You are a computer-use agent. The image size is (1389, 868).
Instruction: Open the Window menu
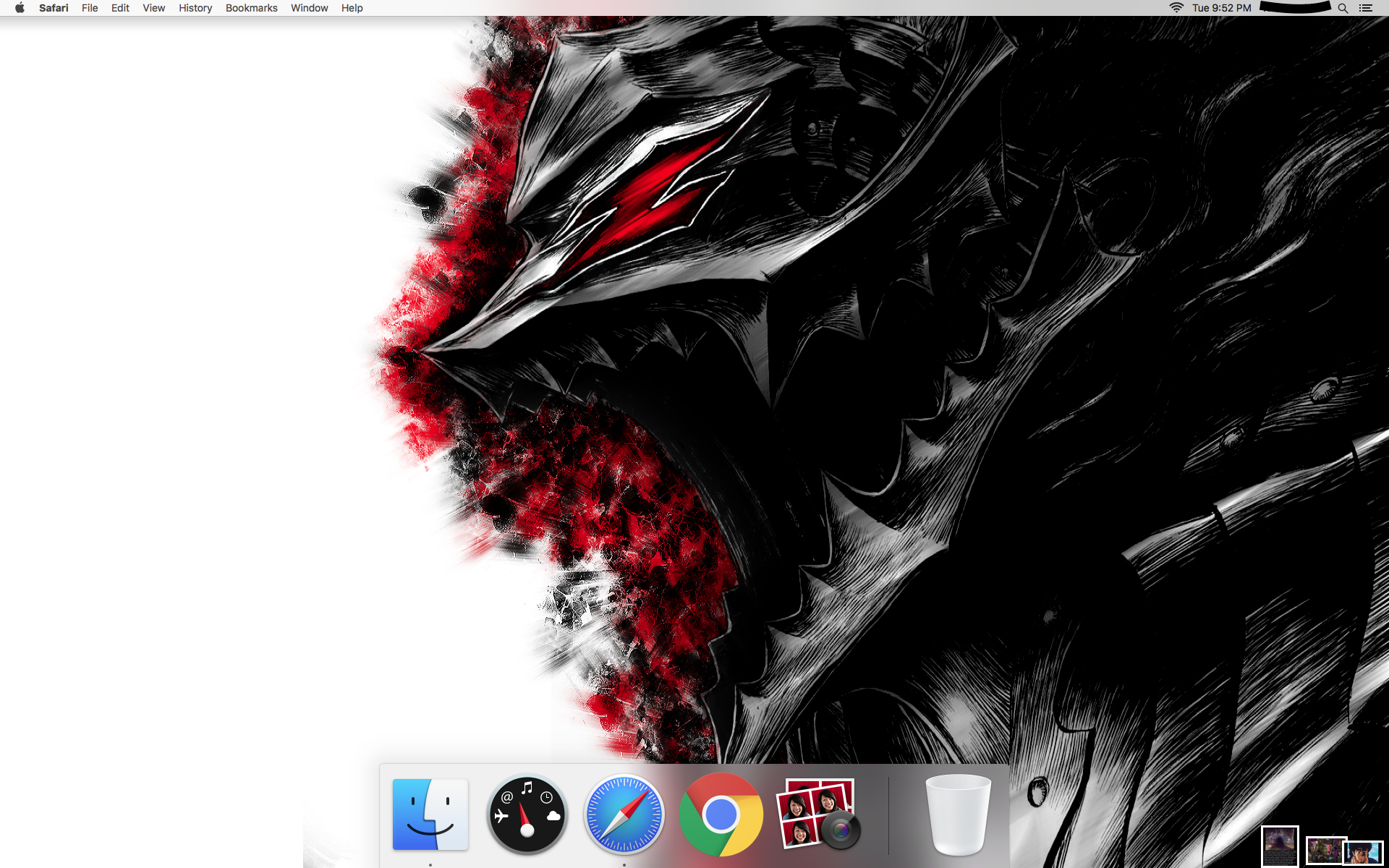pos(309,8)
